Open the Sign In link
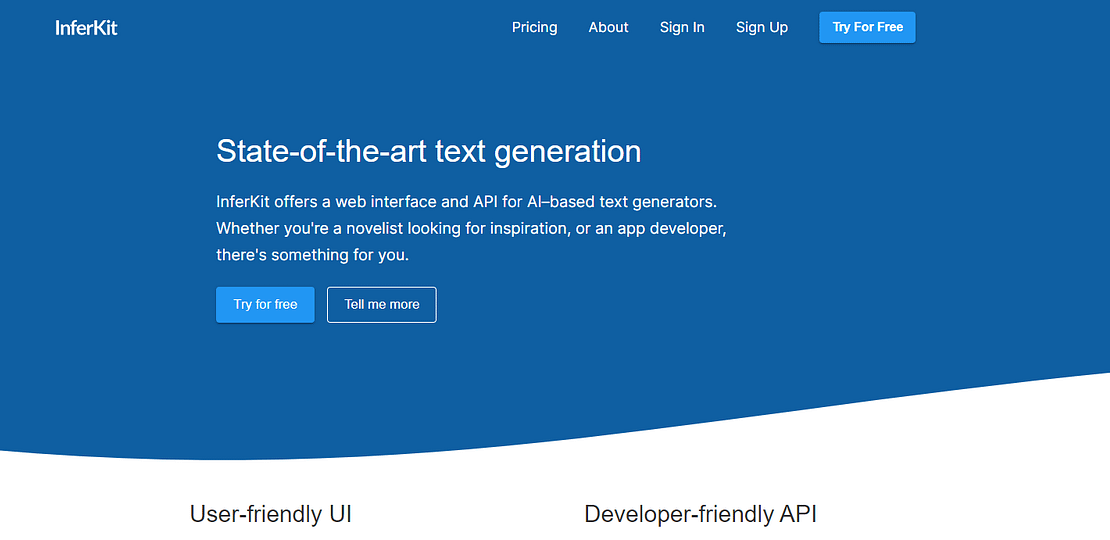 point(682,28)
